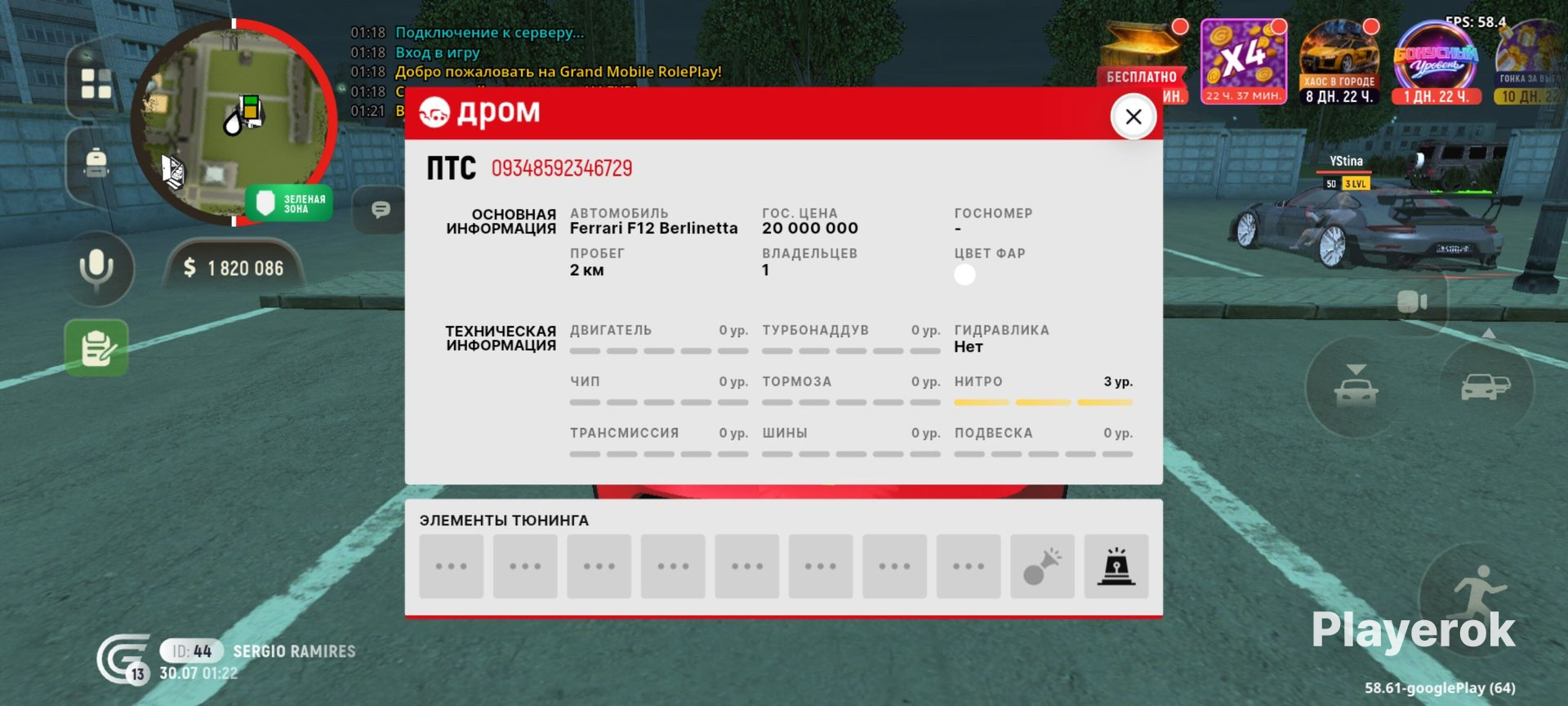The width and height of the screenshot is (1568, 706).
Task: Click the Шины level progress bar
Action: click(851, 454)
